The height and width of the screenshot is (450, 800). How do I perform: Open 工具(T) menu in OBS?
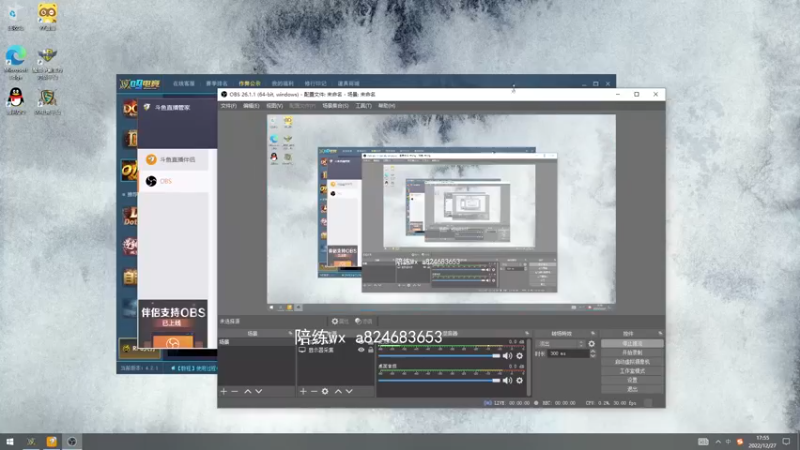coord(363,106)
